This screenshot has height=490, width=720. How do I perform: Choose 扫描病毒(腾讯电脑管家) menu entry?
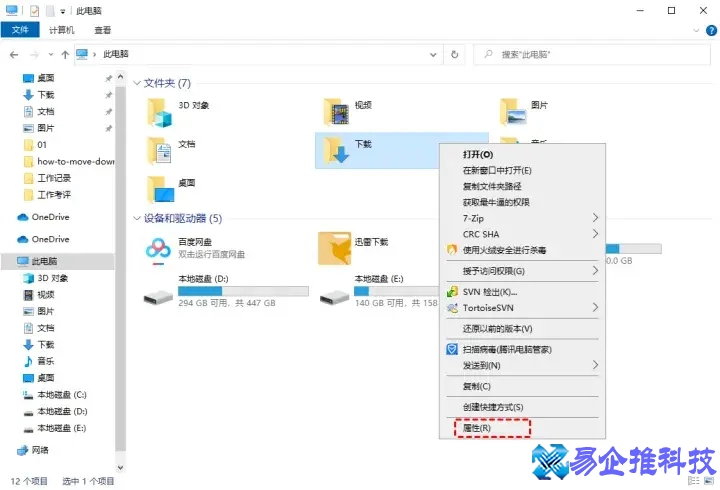point(507,349)
